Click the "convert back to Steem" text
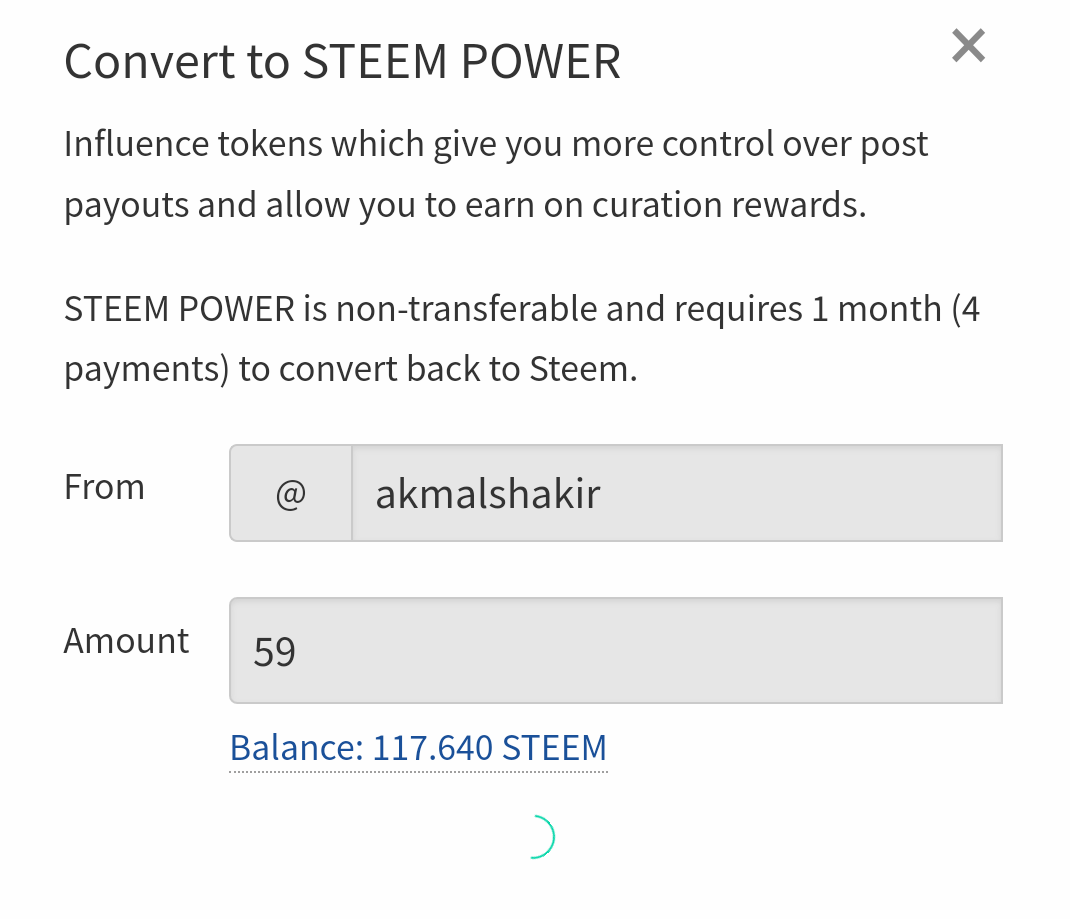The image size is (1070, 919). tap(458, 370)
